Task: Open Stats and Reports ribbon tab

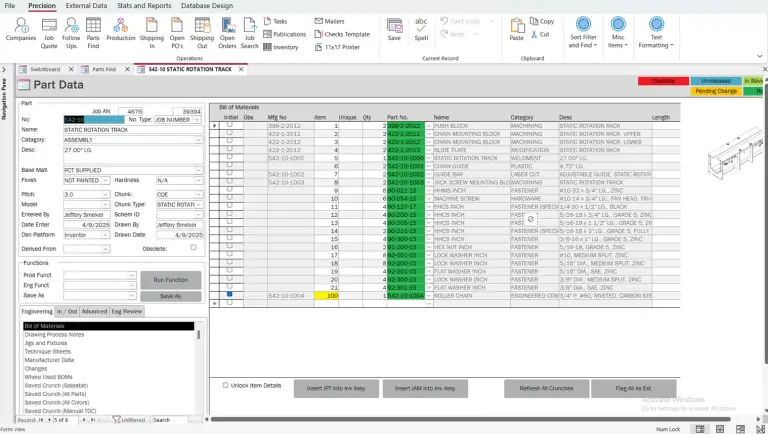Action: (144, 5)
